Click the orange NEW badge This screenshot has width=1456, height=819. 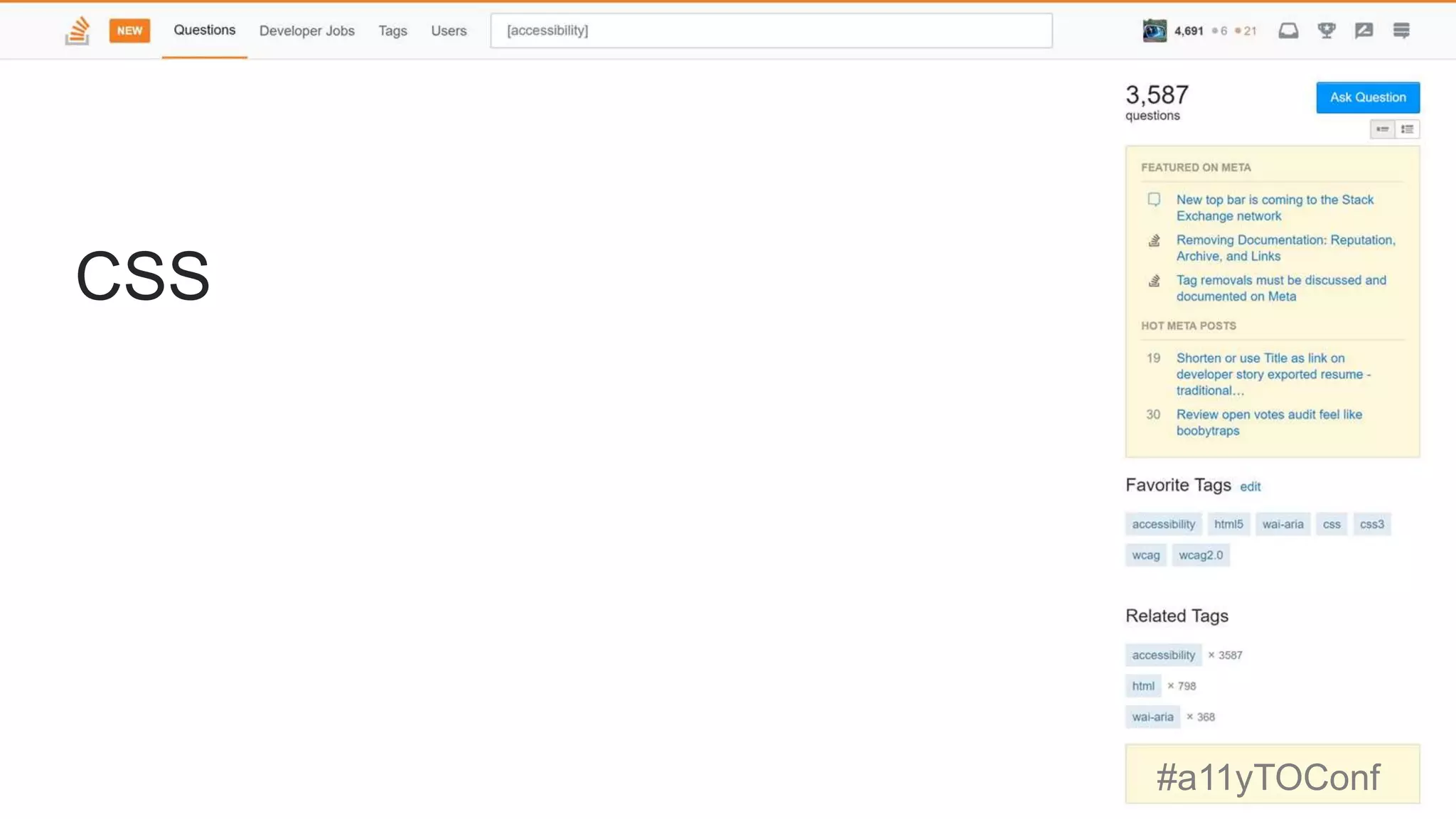click(129, 31)
